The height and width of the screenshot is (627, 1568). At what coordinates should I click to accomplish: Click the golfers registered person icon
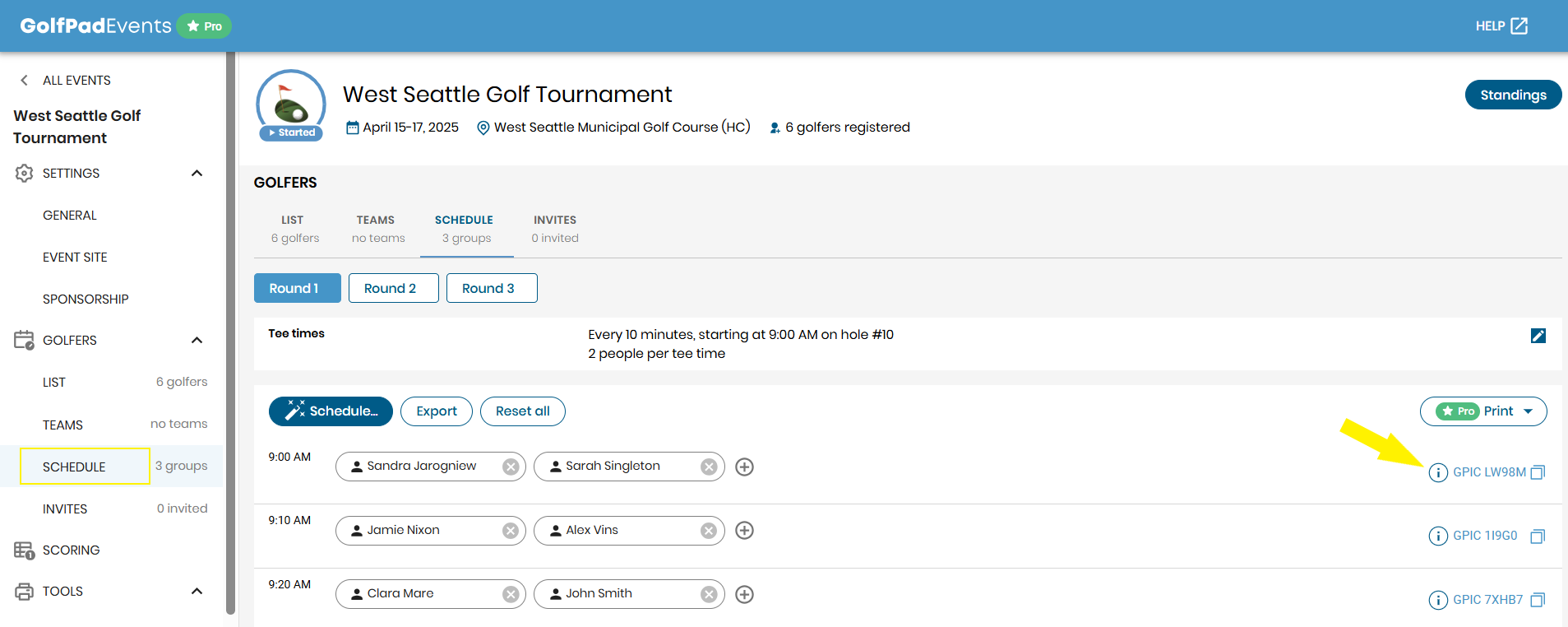point(775,128)
